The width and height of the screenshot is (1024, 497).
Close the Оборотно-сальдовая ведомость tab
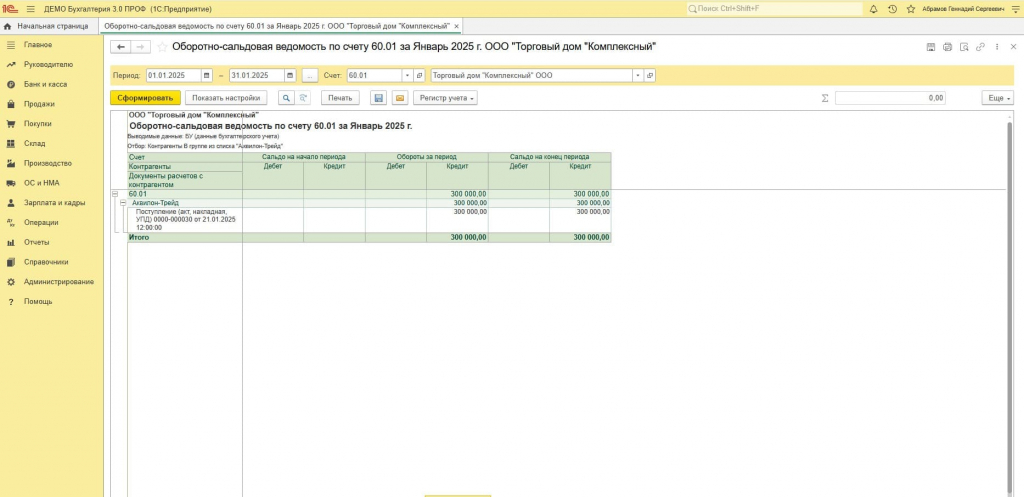[x=456, y=26]
